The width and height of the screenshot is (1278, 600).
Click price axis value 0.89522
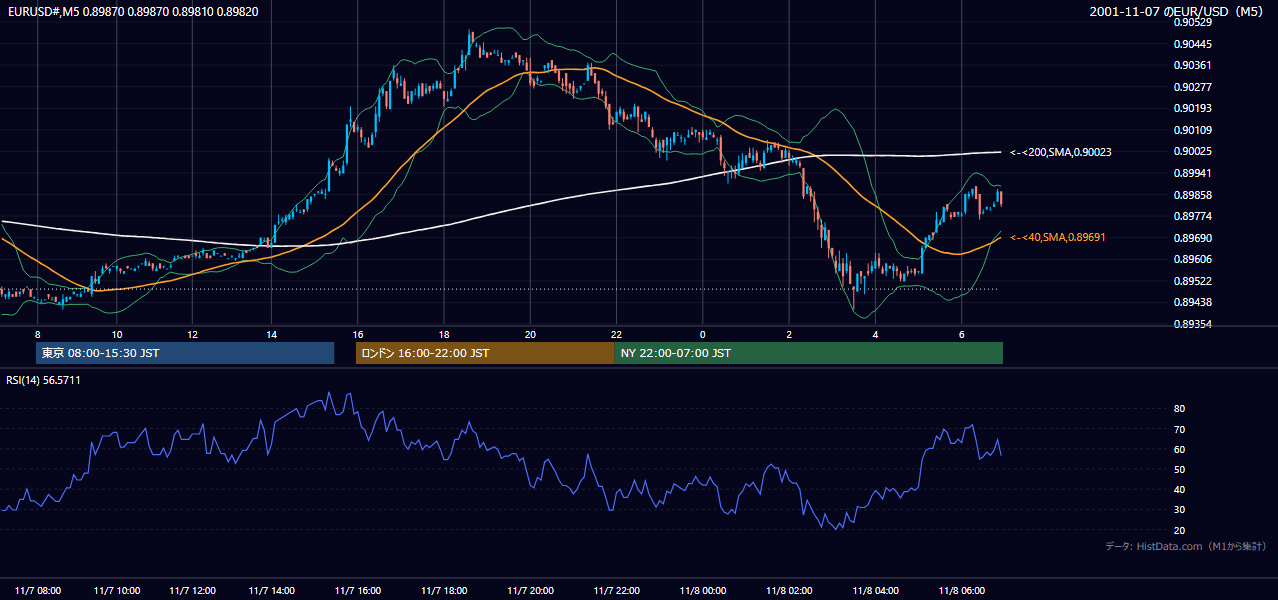coord(1192,281)
